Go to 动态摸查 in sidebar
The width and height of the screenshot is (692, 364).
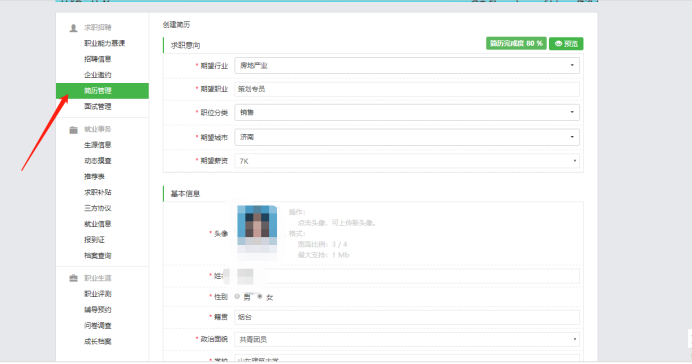tap(98, 161)
